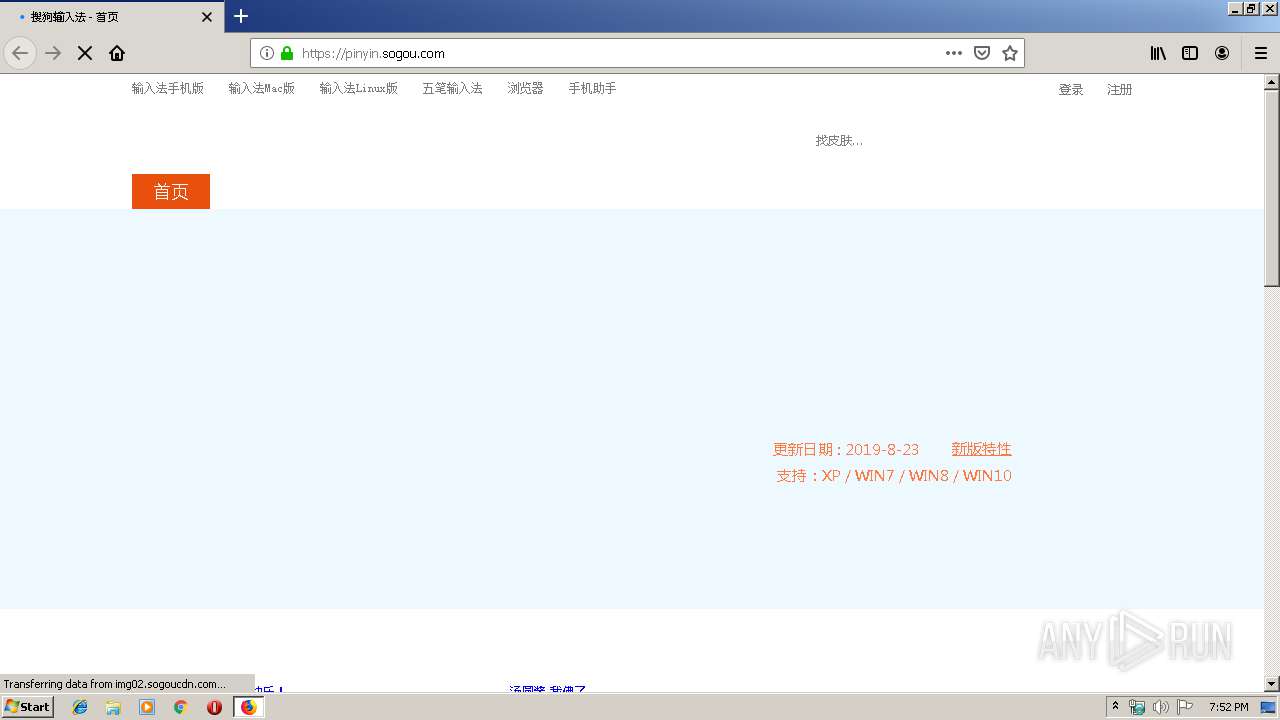Open the 新版特性 link
1280x720 pixels.
(981, 449)
